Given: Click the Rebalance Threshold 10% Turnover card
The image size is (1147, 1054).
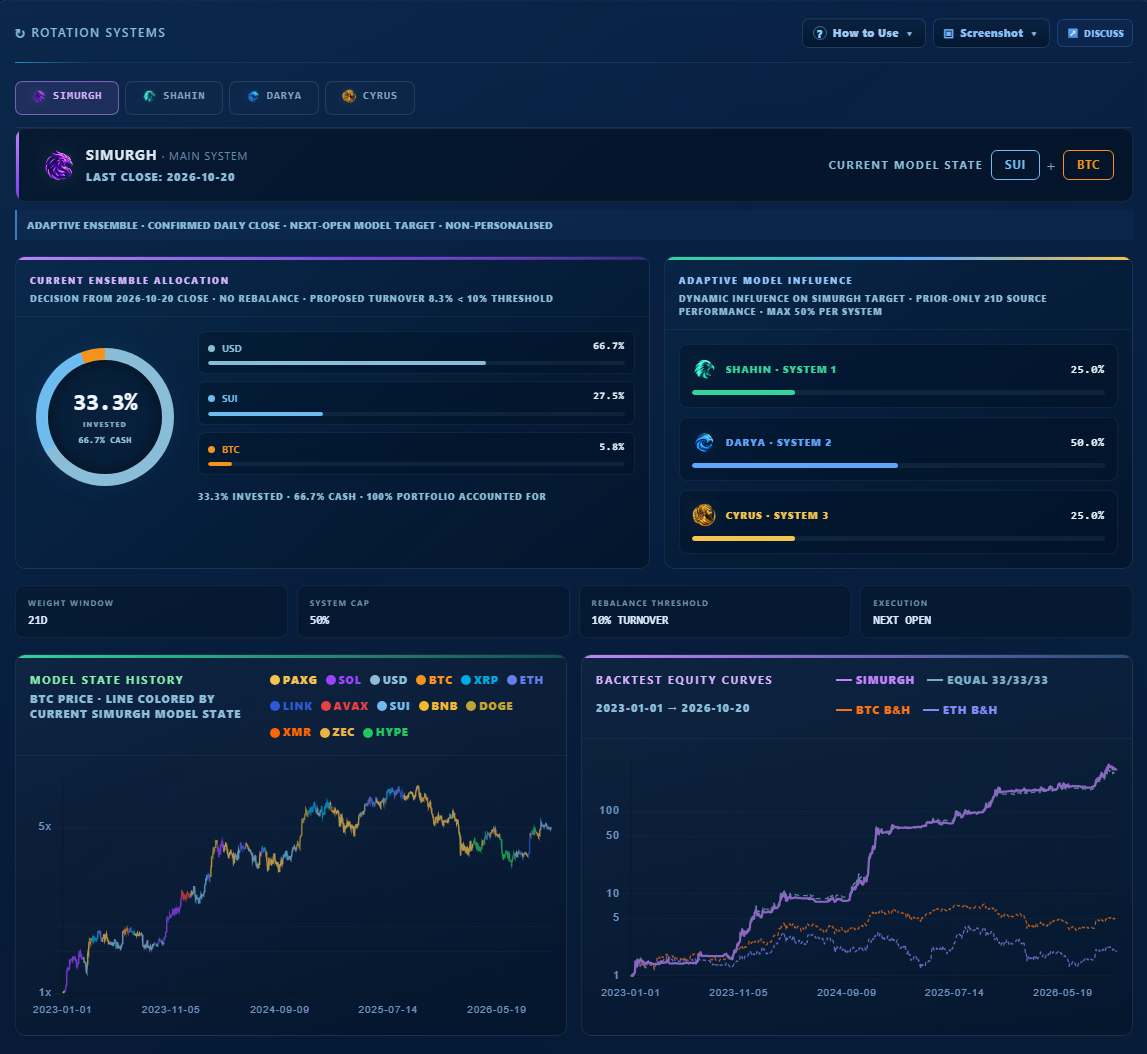Looking at the screenshot, I should tap(715, 611).
